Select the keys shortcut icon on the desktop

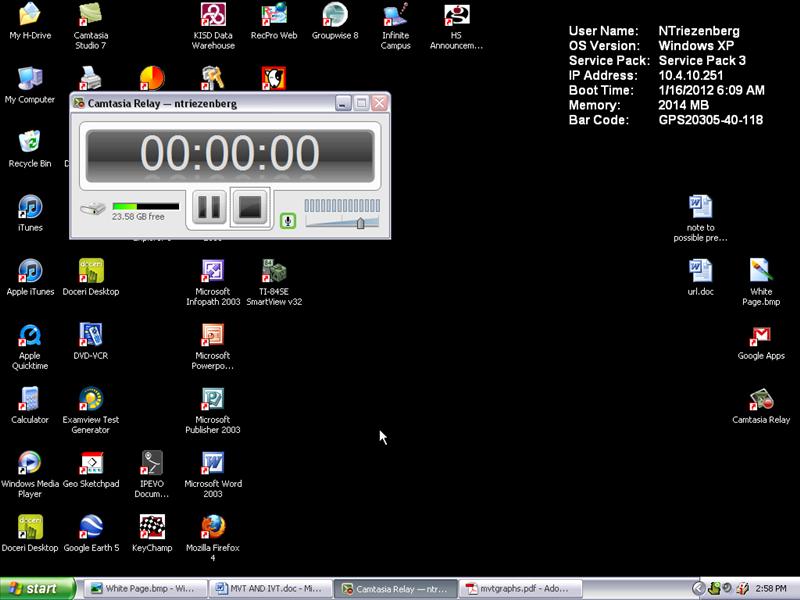pos(213,78)
